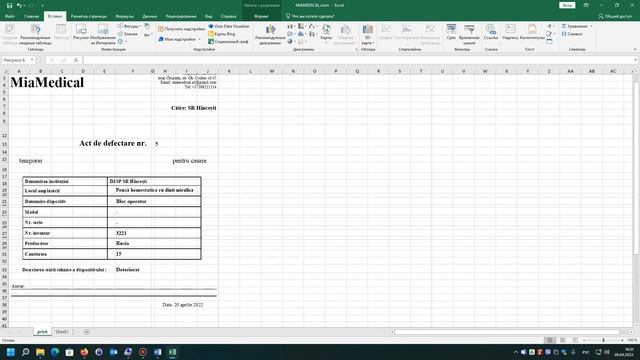
Task: Adjust the zoom slider in the status bar
Action: point(603,340)
